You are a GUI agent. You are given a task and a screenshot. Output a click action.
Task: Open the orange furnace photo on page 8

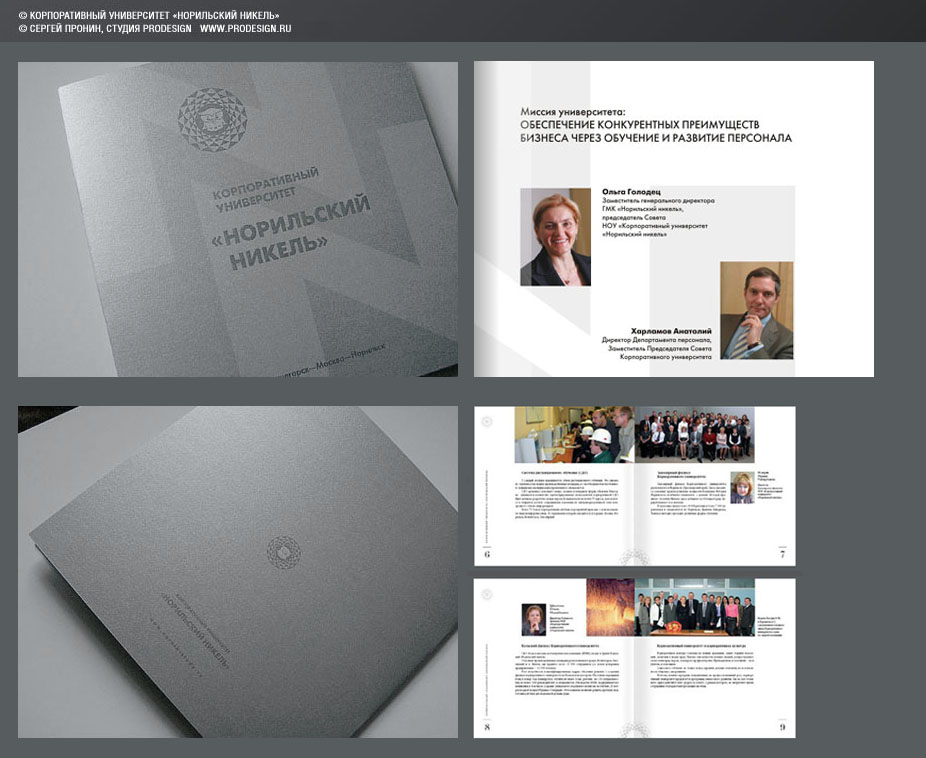(611, 607)
